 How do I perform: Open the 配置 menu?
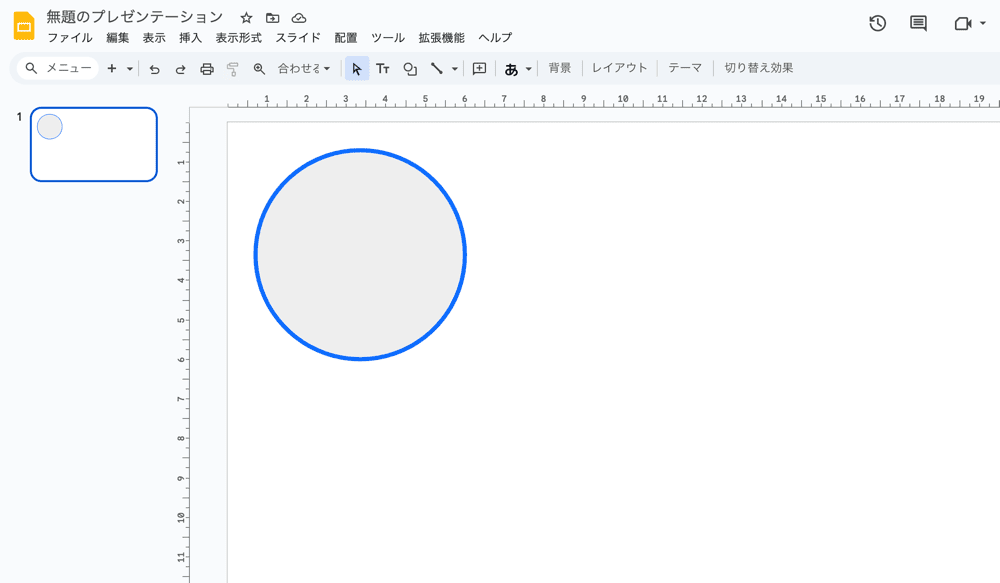[346, 38]
